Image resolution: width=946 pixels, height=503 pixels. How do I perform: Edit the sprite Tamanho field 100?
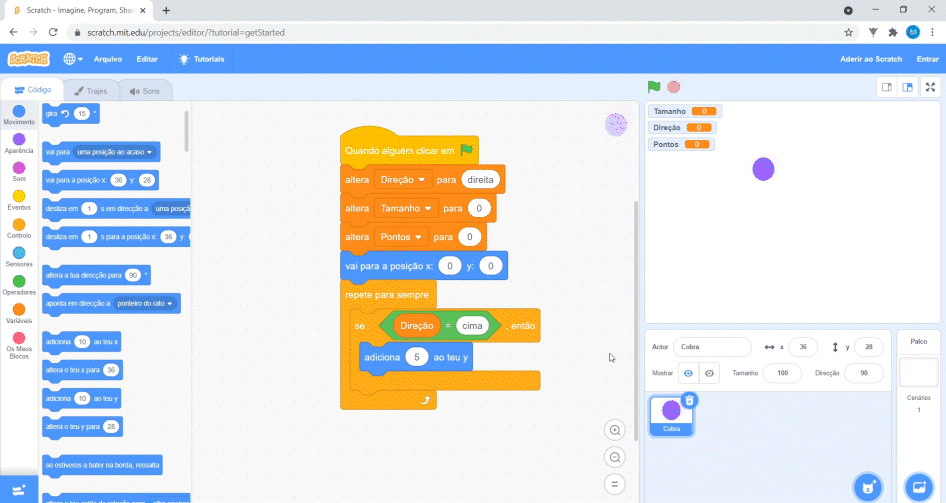782,373
